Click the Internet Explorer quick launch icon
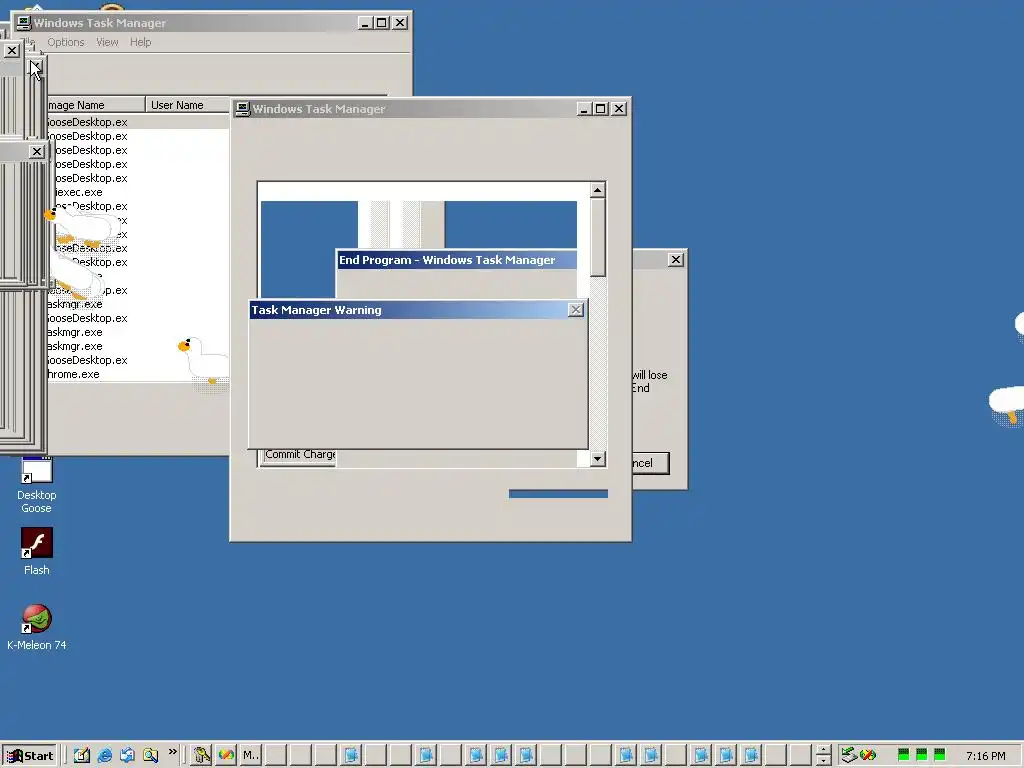This screenshot has height=768, width=1024. pyautogui.click(x=104, y=756)
